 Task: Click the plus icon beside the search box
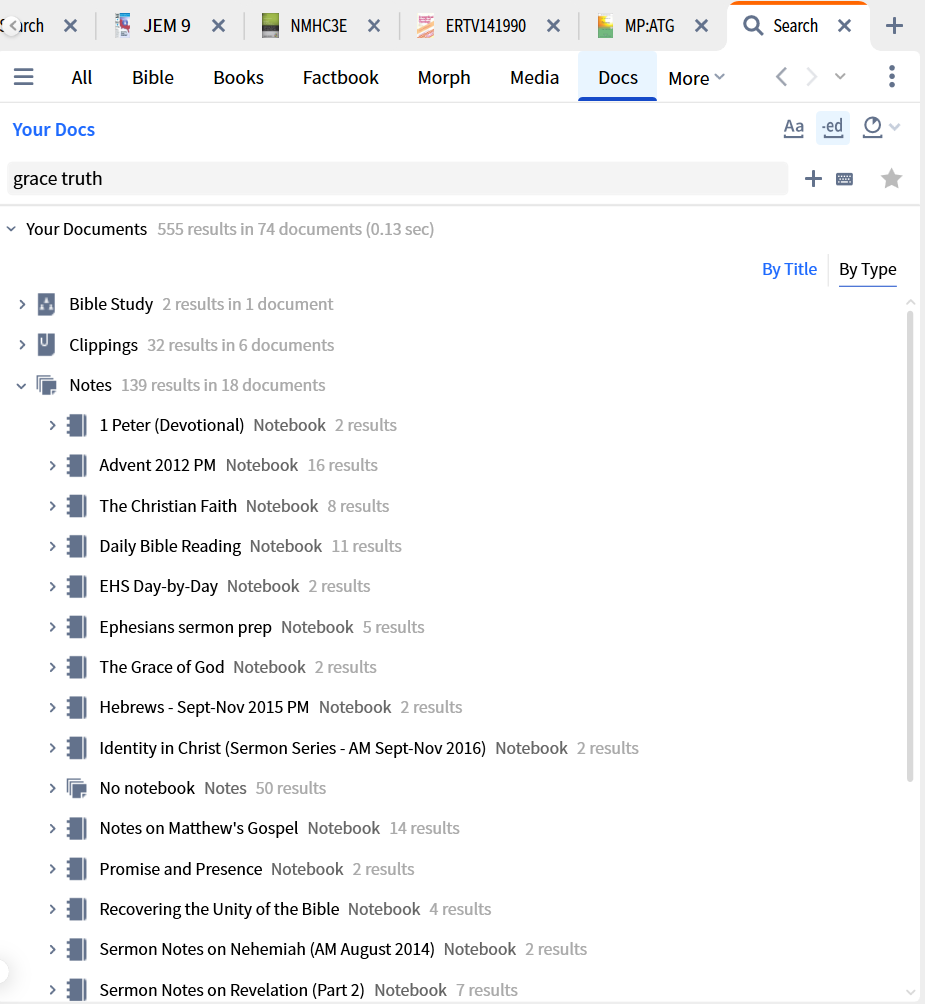(x=813, y=179)
